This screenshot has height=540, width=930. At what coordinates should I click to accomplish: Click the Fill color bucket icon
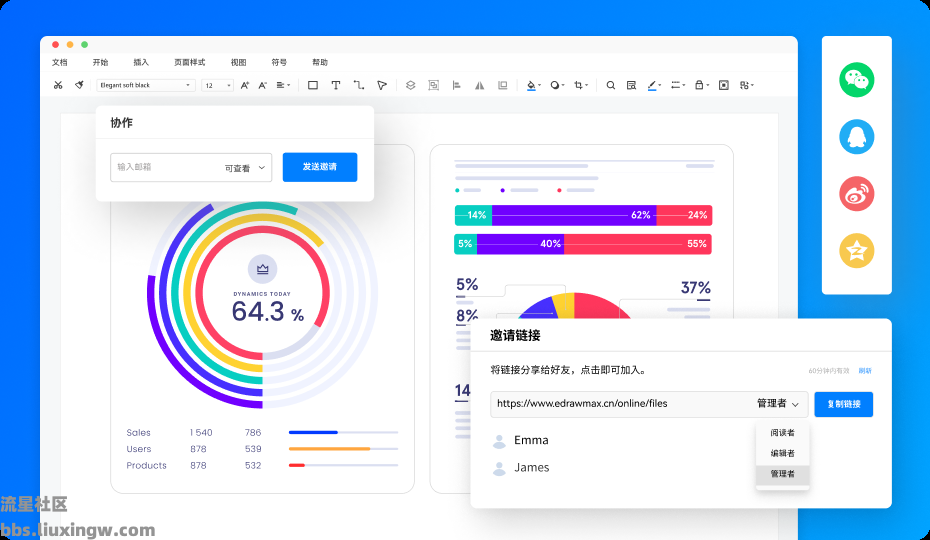coord(531,85)
